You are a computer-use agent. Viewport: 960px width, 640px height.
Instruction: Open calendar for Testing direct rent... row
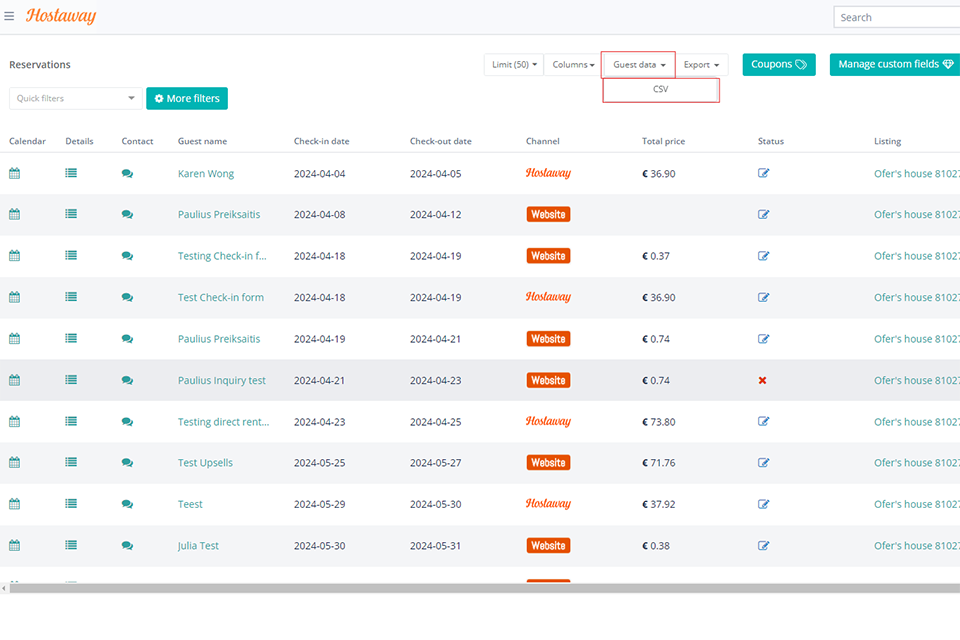15,421
